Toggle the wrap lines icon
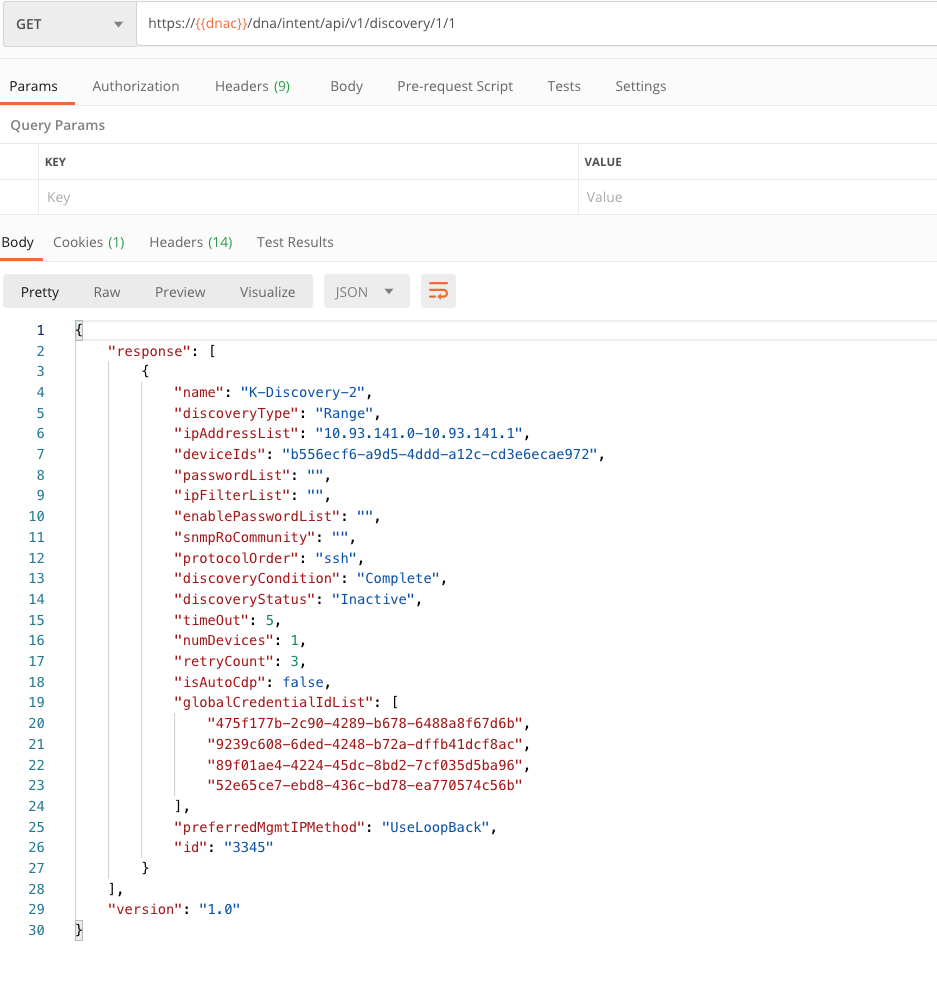Image resolution: width=937 pixels, height=981 pixels. (x=438, y=292)
